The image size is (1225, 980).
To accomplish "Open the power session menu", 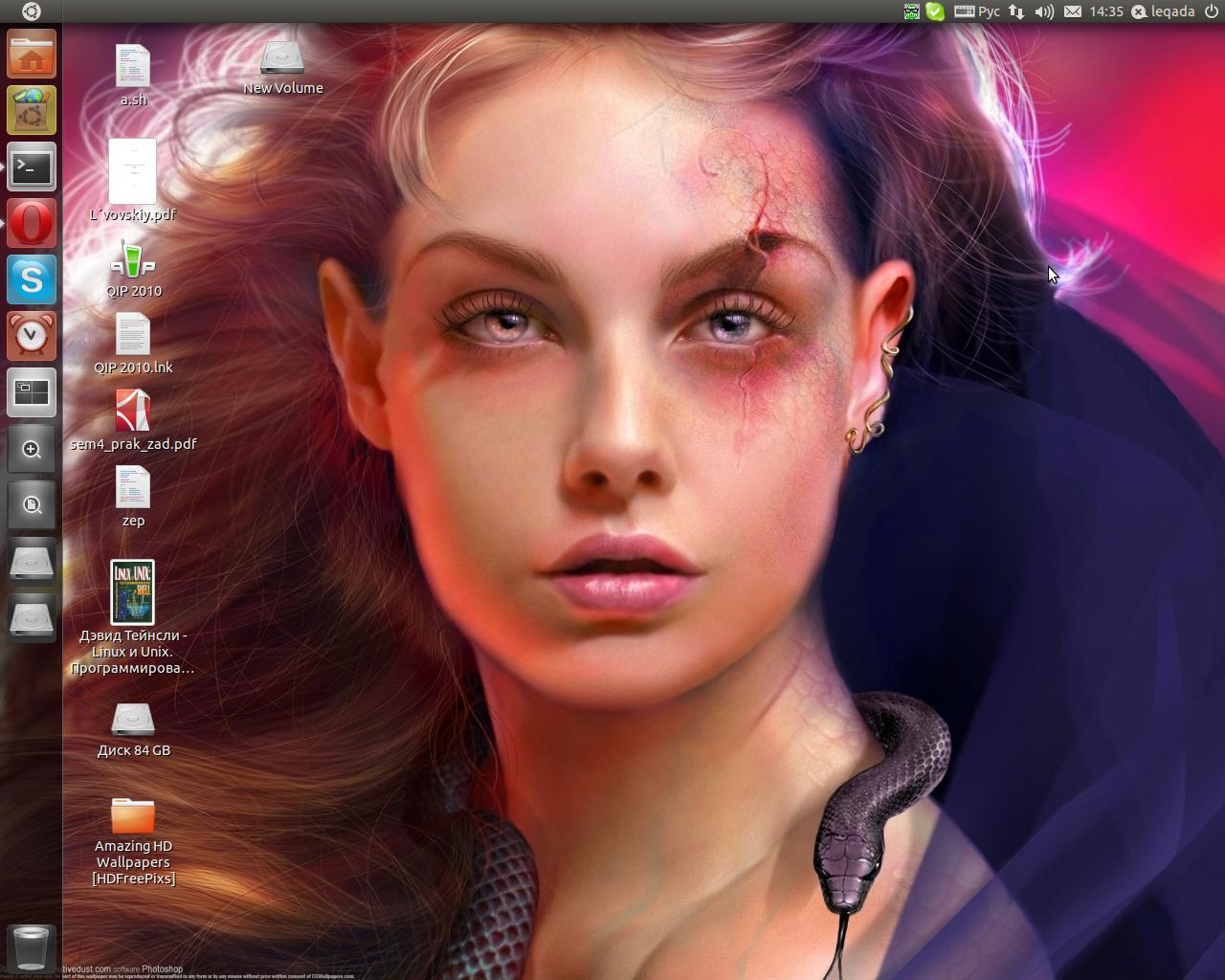I will [x=1212, y=11].
